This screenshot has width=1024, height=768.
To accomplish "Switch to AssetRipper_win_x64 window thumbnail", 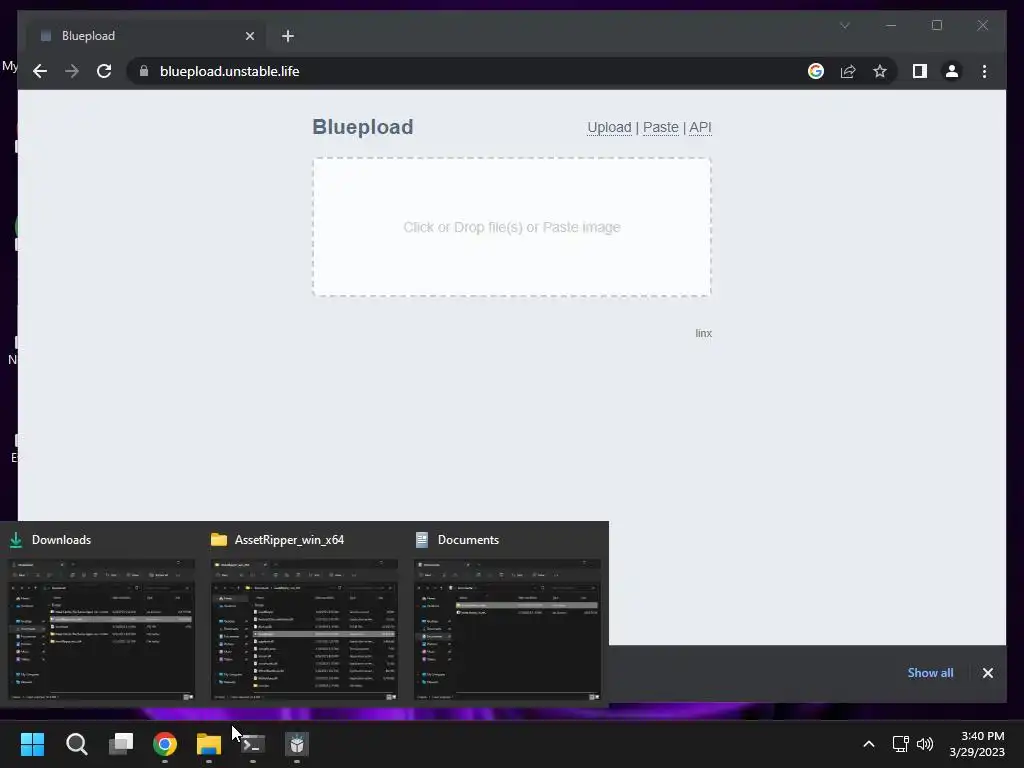I will 304,630.
